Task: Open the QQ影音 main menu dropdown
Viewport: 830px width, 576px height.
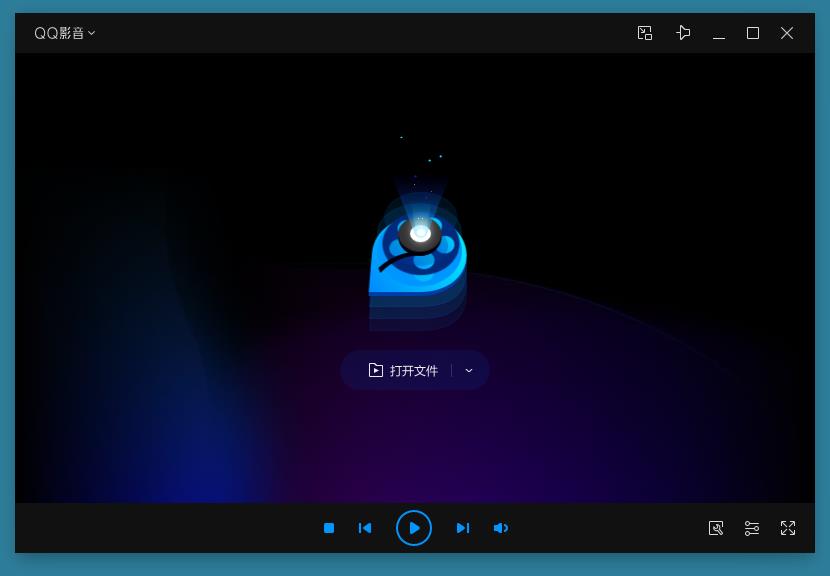Action: [x=65, y=33]
